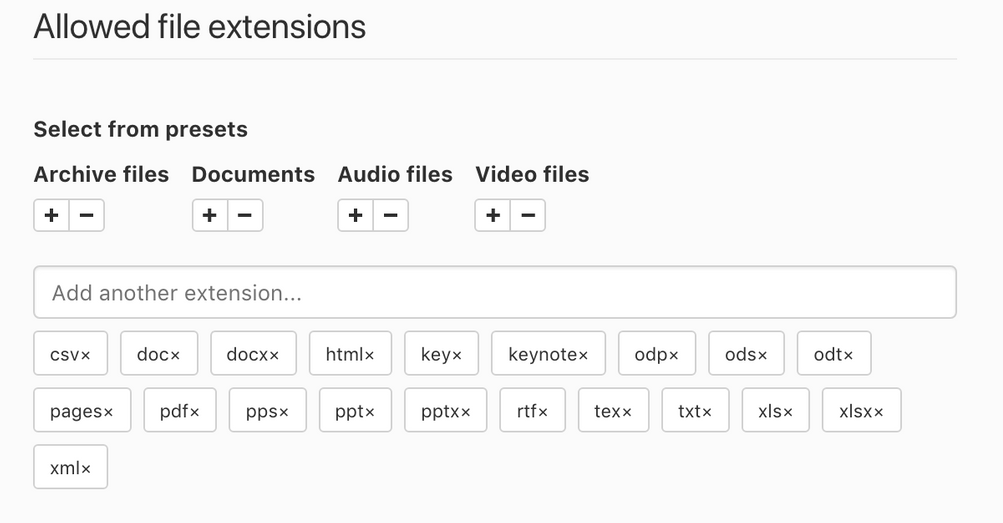Remove Archive files preset with minus
The height and width of the screenshot is (523, 1003).
pyautogui.click(x=86, y=215)
